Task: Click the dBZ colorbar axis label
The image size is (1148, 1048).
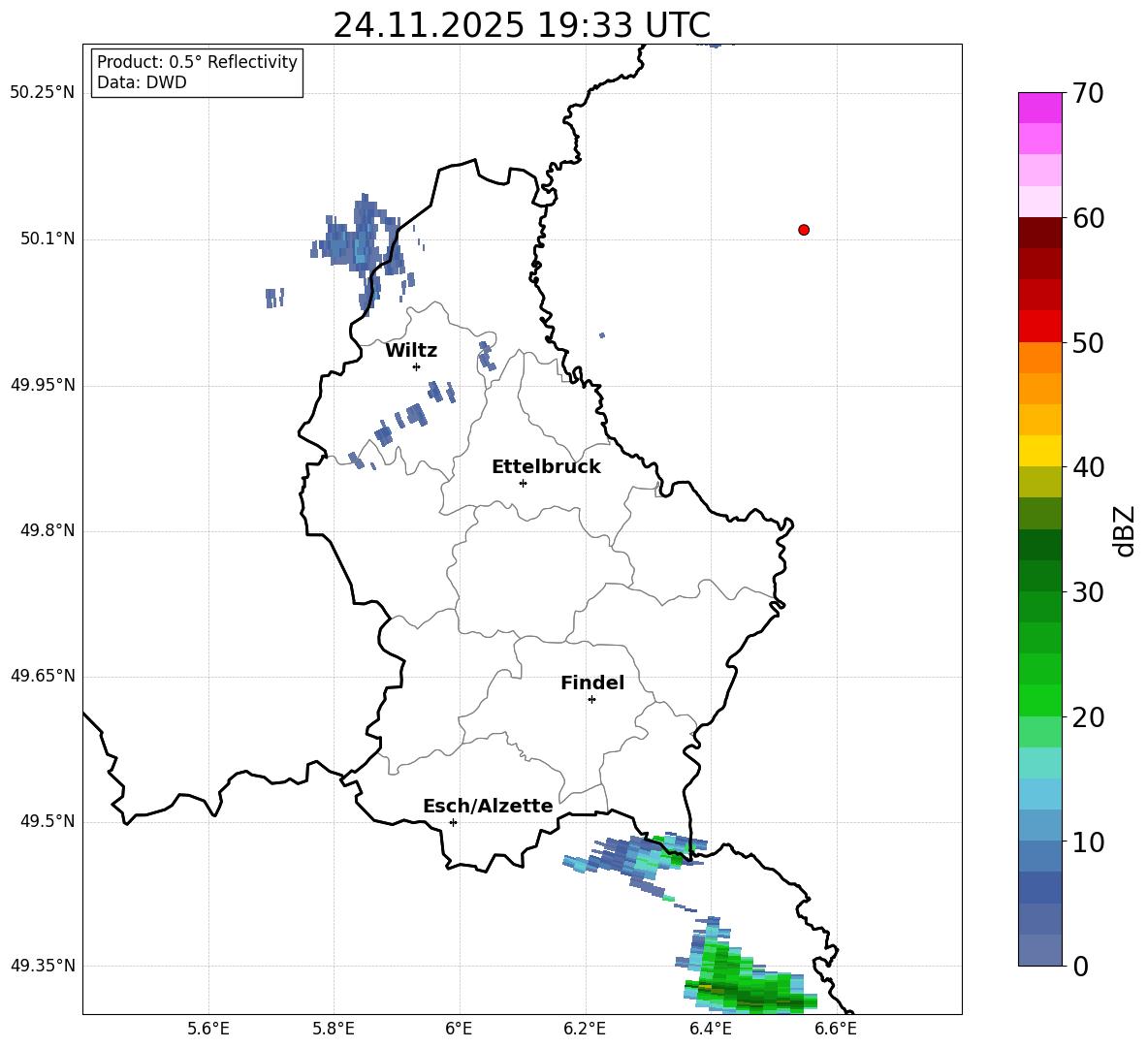Action: 1124,530
